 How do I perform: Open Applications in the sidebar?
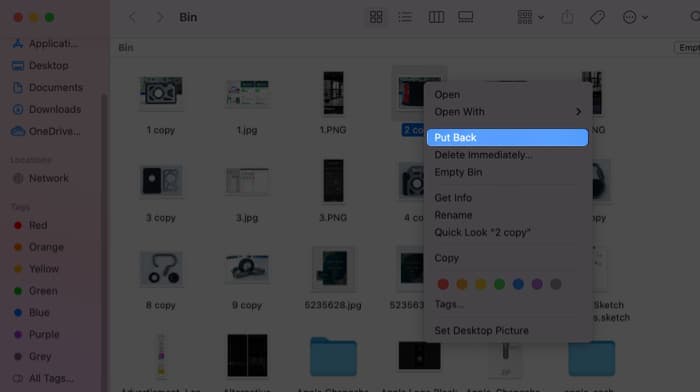click(x=46, y=44)
